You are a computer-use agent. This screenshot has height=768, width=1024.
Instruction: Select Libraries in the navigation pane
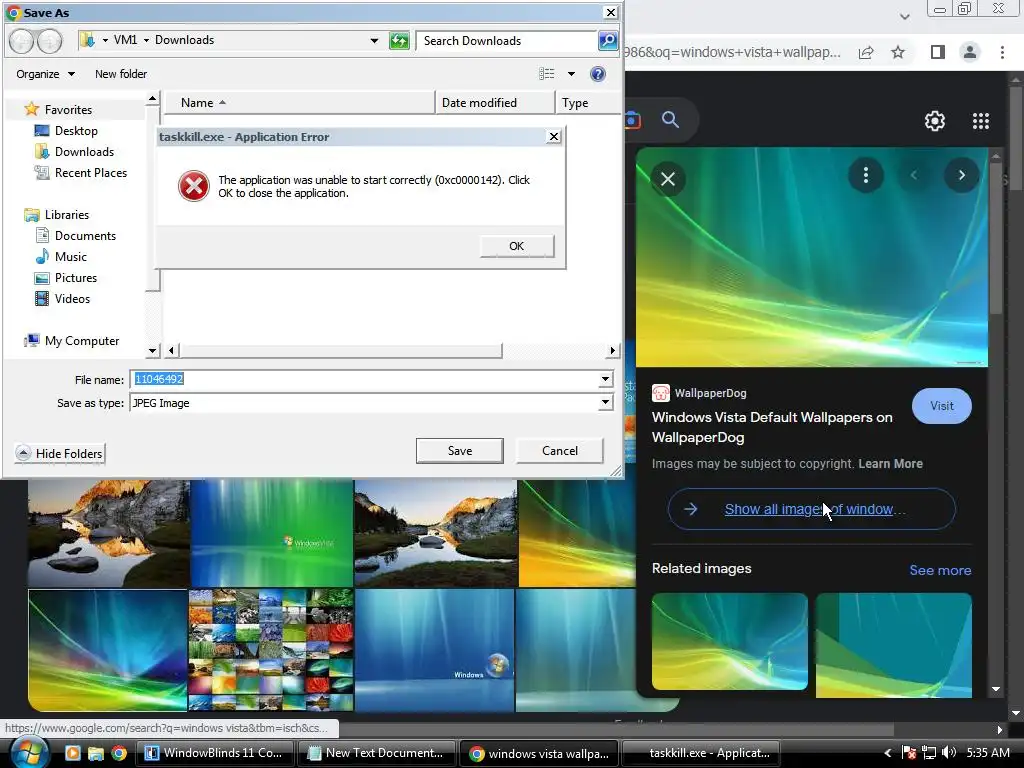click(67, 215)
